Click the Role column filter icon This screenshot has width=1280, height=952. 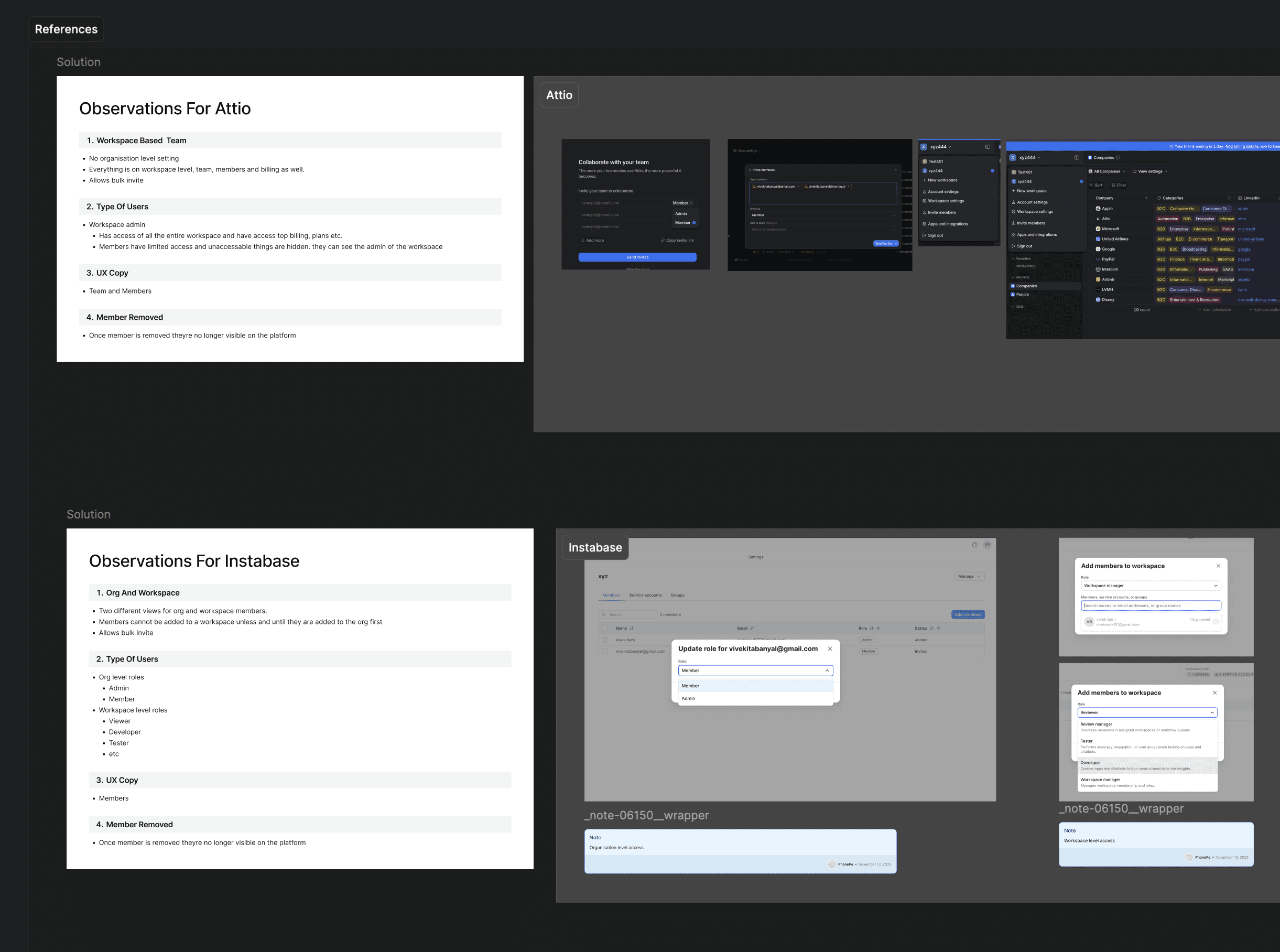tap(878, 628)
